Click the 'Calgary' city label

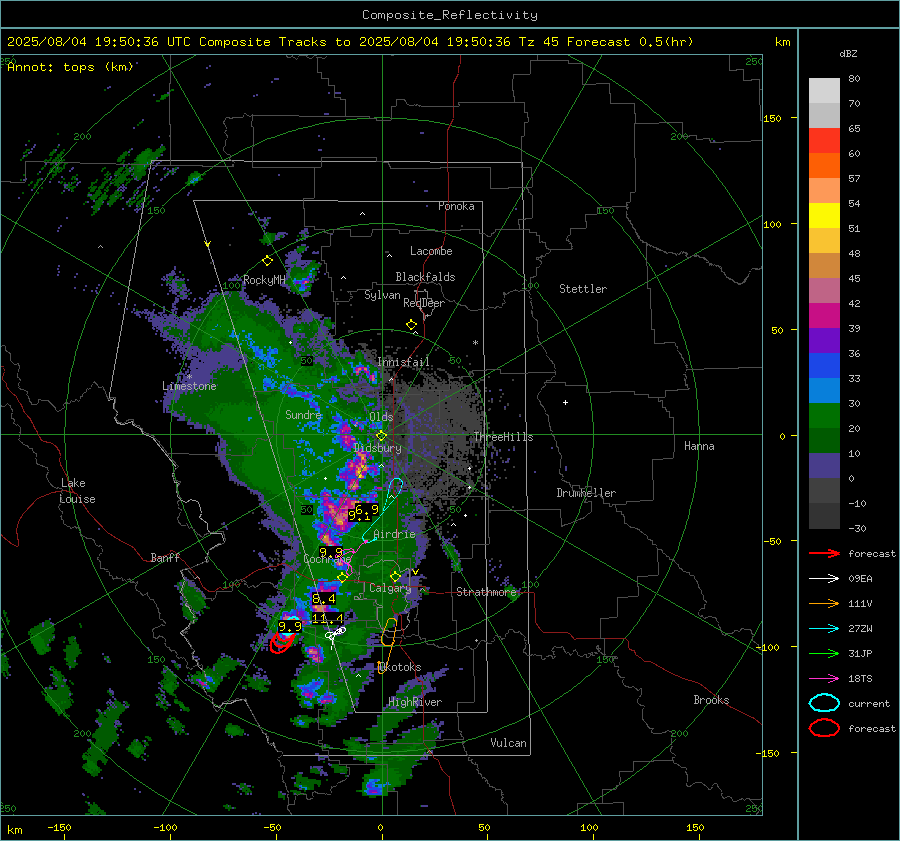point(390,588)
